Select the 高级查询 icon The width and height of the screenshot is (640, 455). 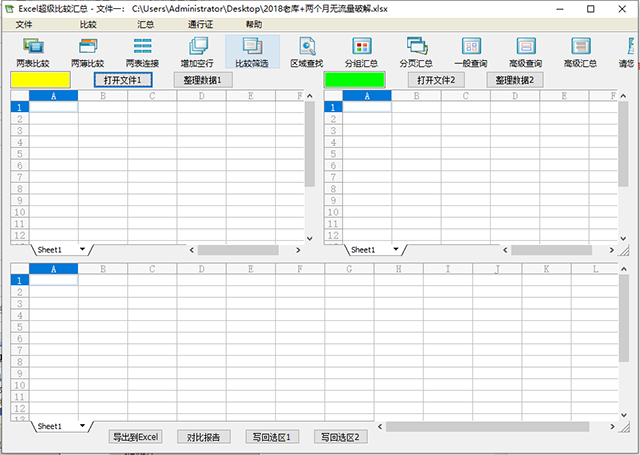point(526,52)
